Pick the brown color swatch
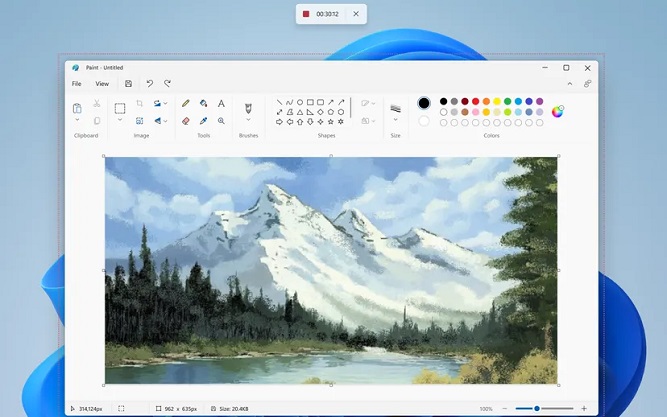The height and width of the screenshot is (417, 667). pos(465,112)
